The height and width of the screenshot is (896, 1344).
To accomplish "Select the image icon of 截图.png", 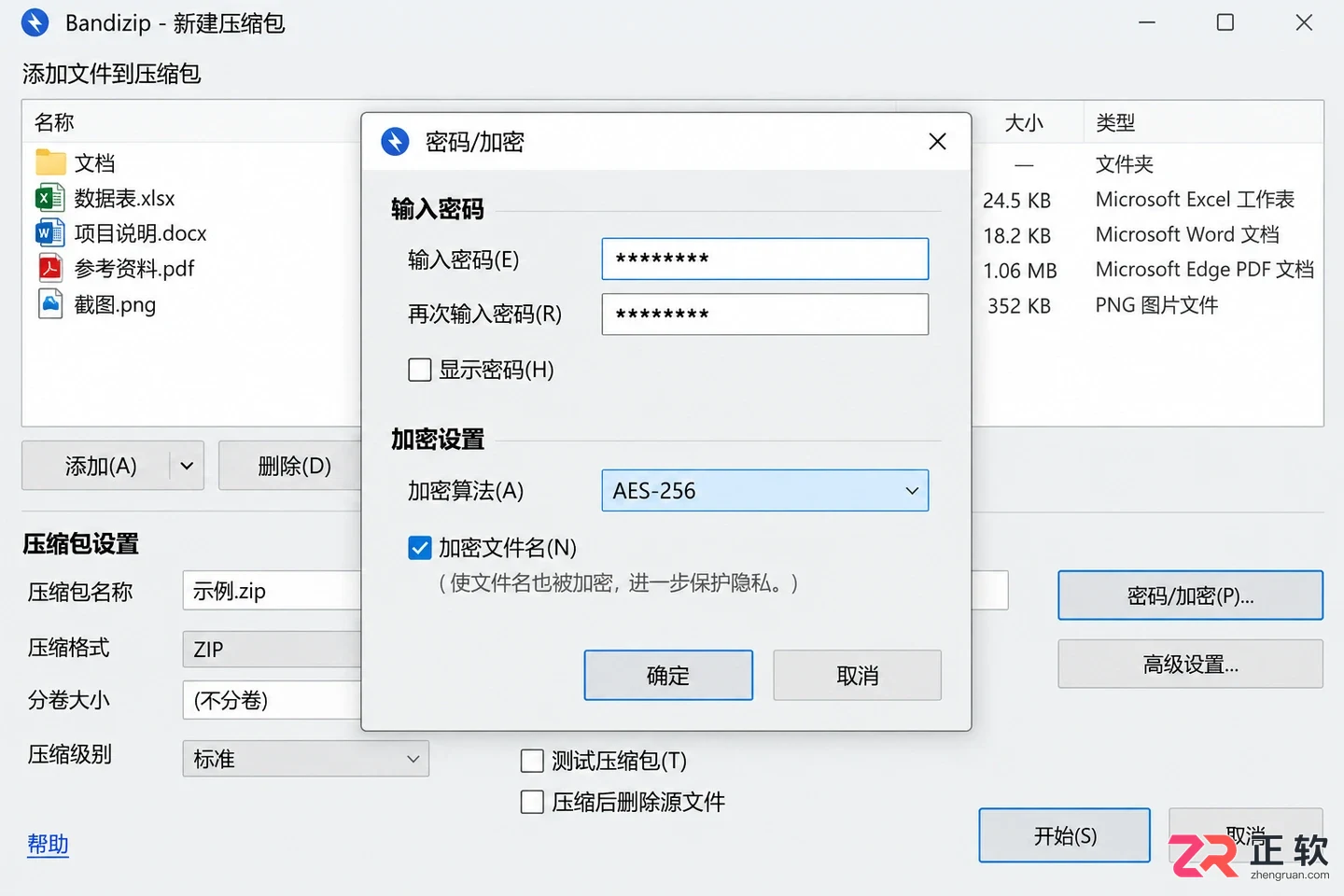I will [50, 303].
